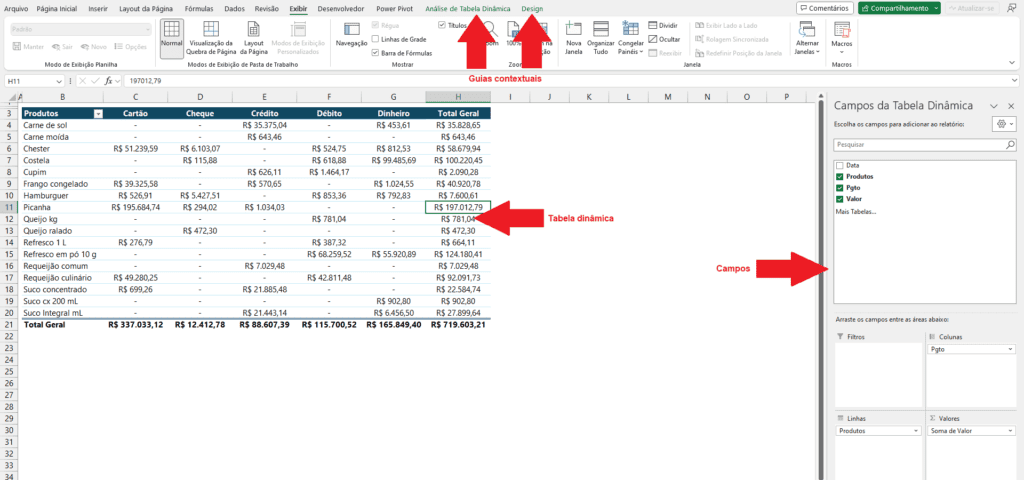This screenshot has height=480, width=1024.
Task: Collapse the ribbon with the chevron
Action: click(x=1012, y=62)
